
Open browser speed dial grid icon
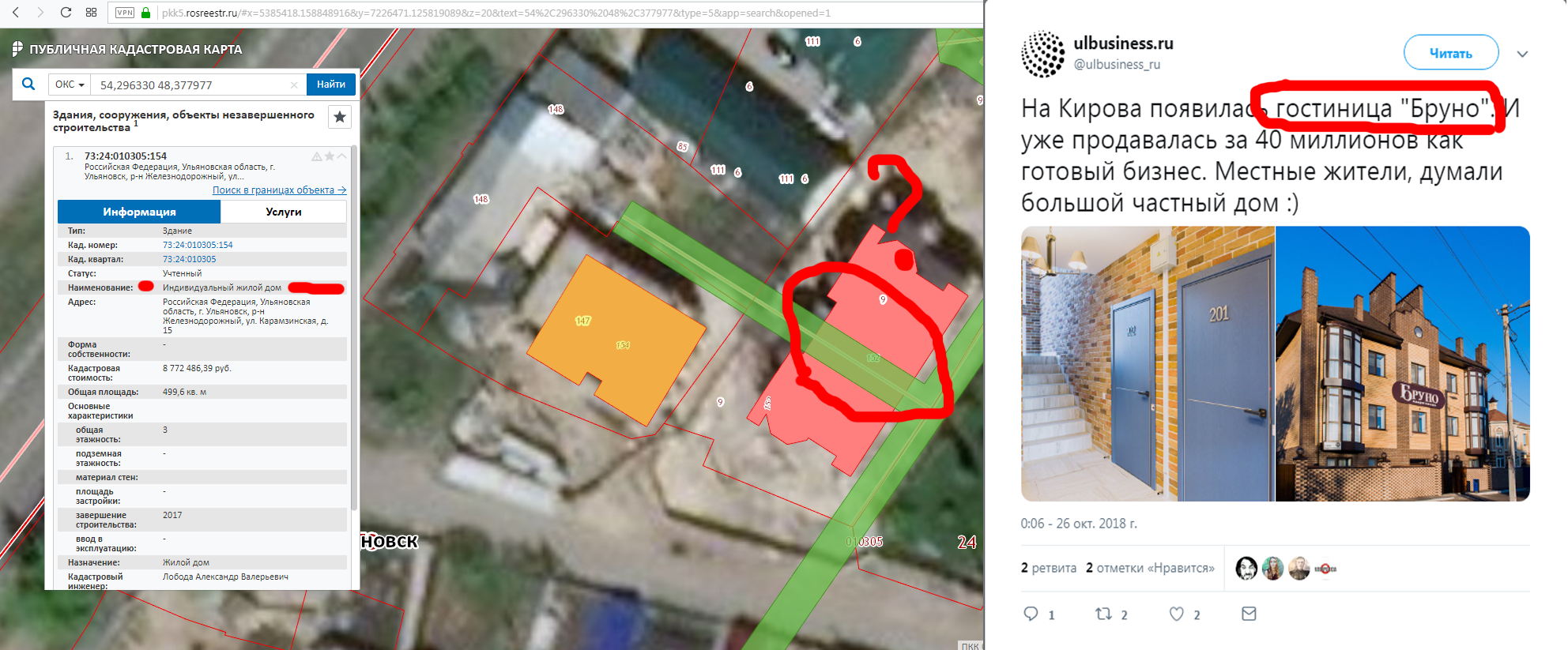[x=91, y=13]
